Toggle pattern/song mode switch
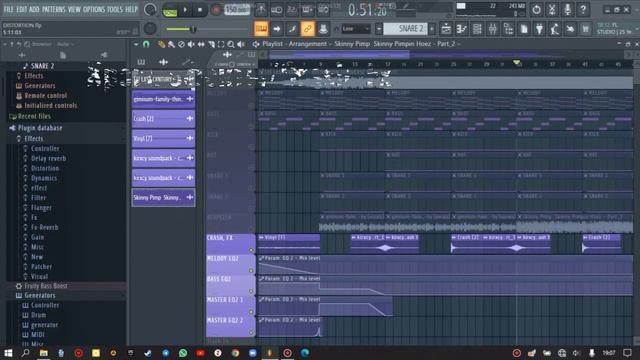 point(170,10)
